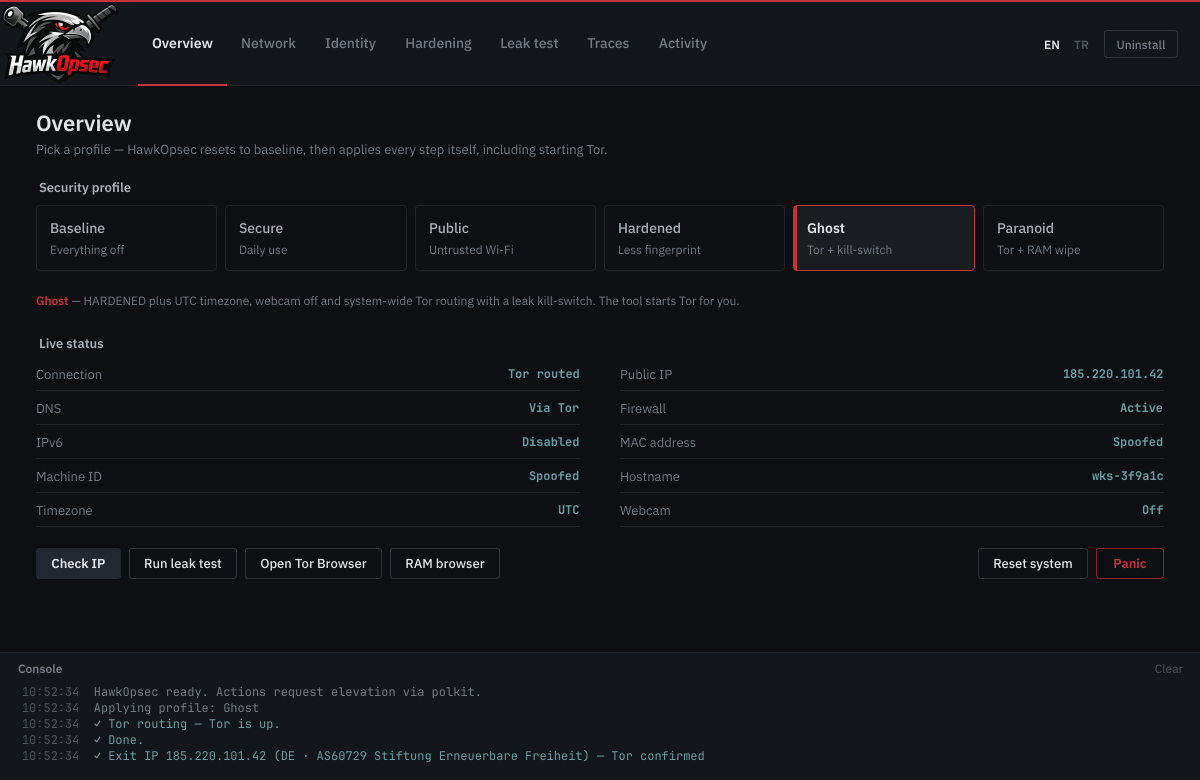This screenshot has height=780, width=1200.
Task: Click the DNS value 'Via Tor'
Action: (554, 408)
